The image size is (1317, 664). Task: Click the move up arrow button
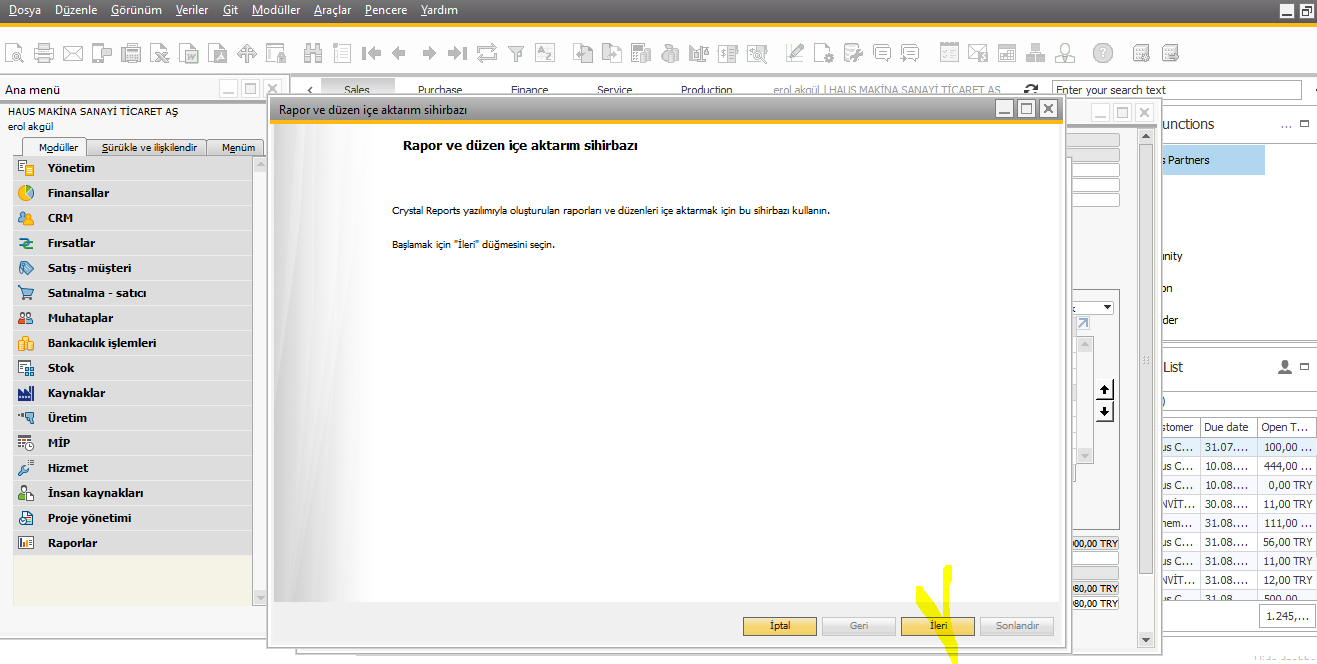[x=1104, y=389]
